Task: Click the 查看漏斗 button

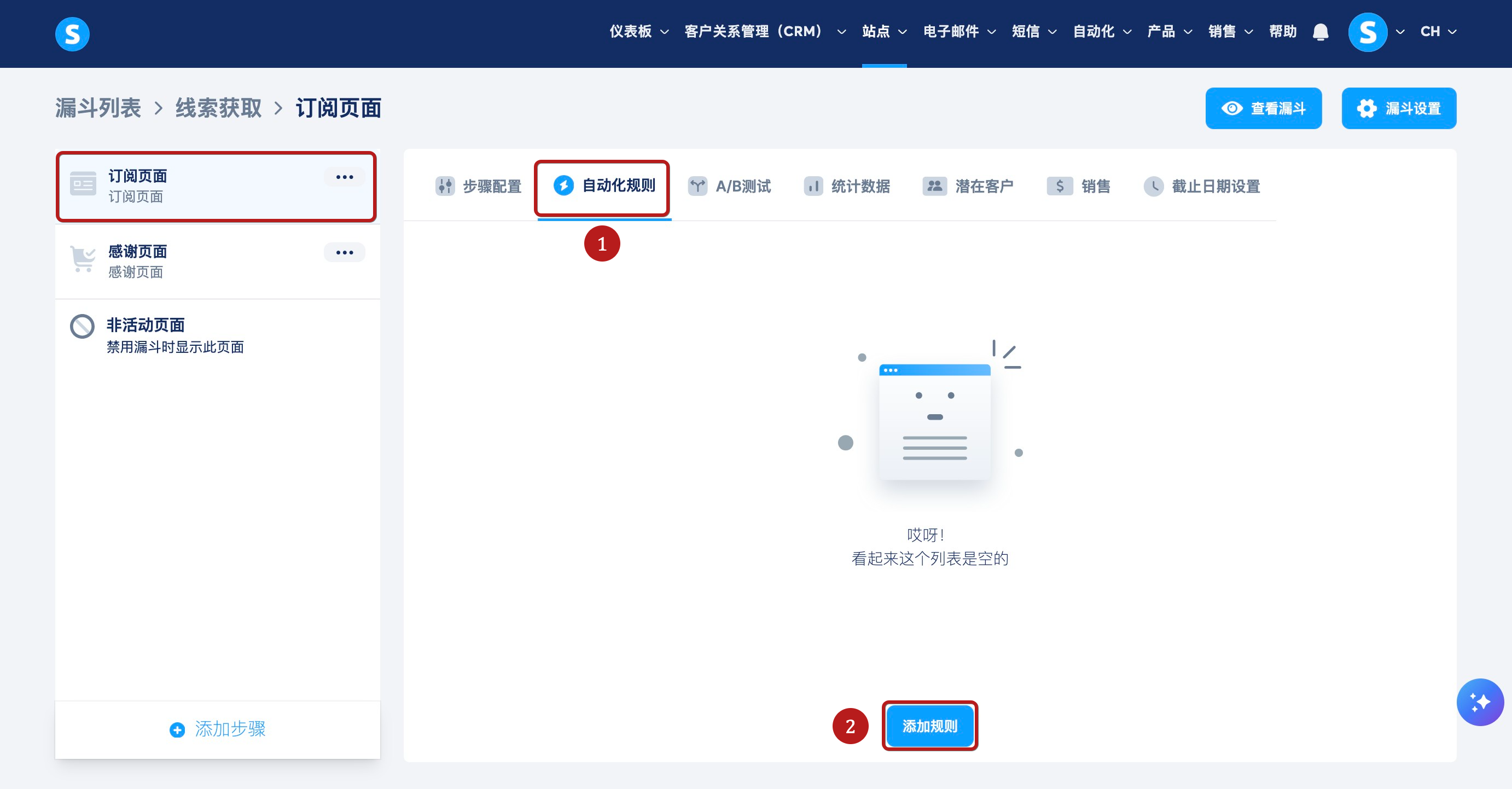Action: point(1263,108)
